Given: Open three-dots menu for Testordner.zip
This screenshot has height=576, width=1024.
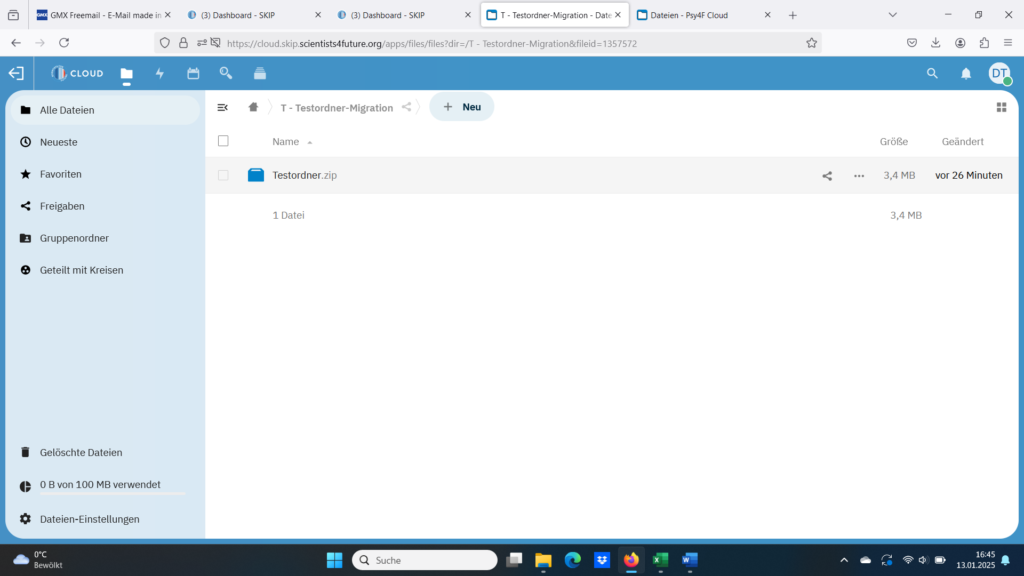Looking at the screenshot, I should (859, 175).
